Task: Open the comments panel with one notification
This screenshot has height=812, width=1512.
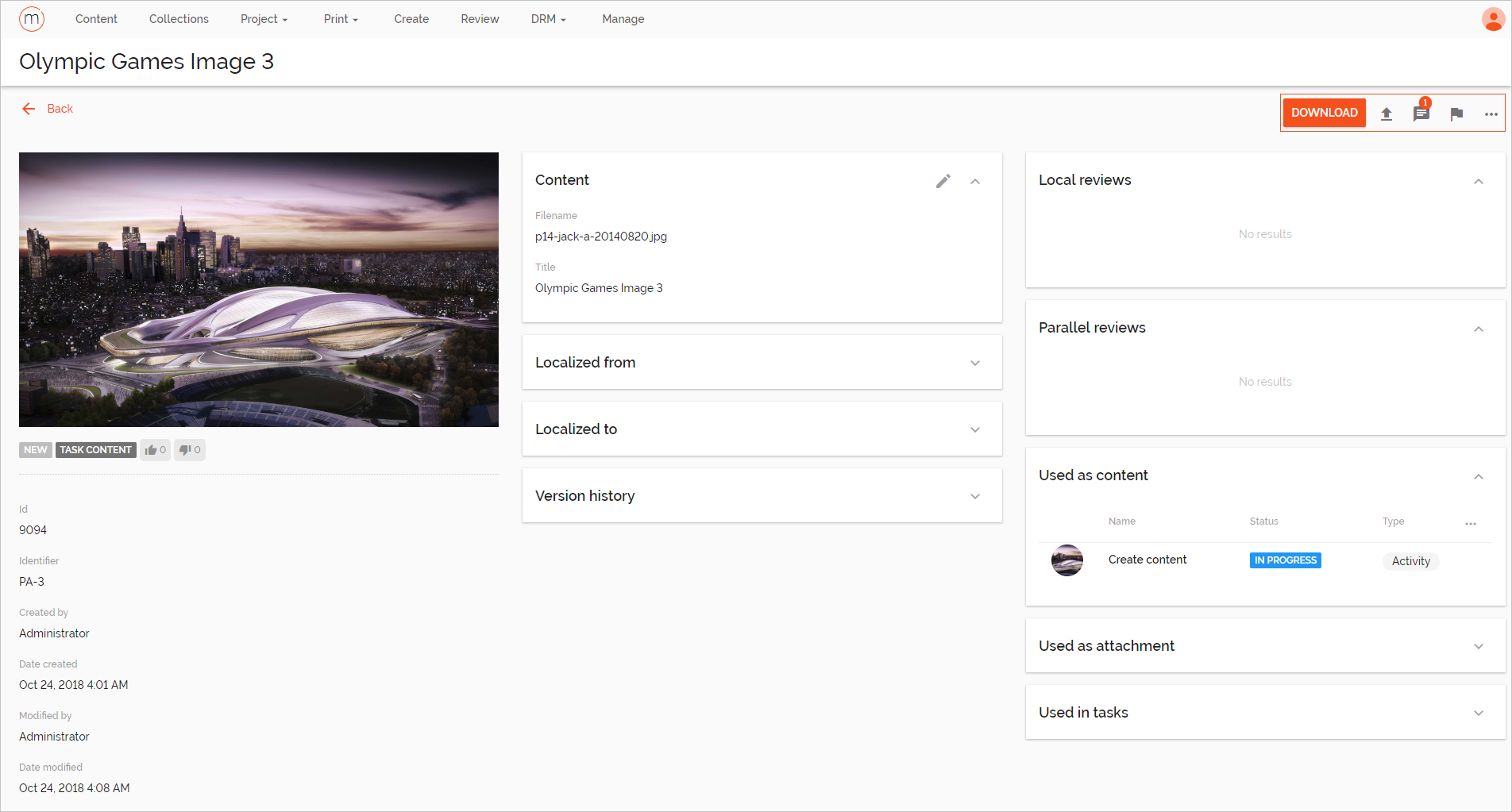Action: [x=1421, y=114]
